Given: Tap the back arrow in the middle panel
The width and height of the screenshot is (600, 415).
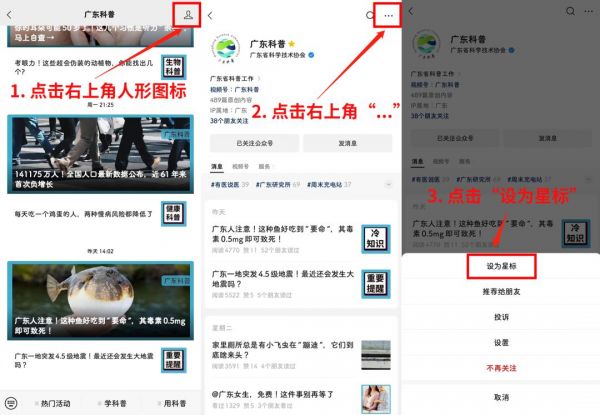Looking at the screenshot, I should [210, 16].
